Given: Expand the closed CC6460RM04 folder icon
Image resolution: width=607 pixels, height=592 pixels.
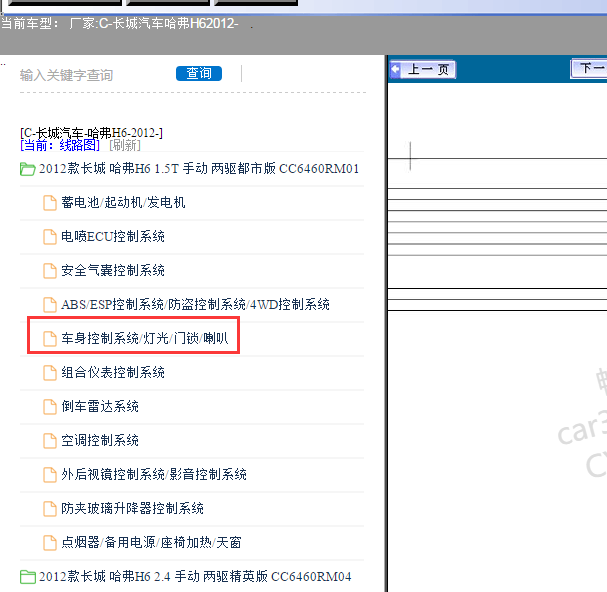Looking at the screenshot, I should [27, 577].
